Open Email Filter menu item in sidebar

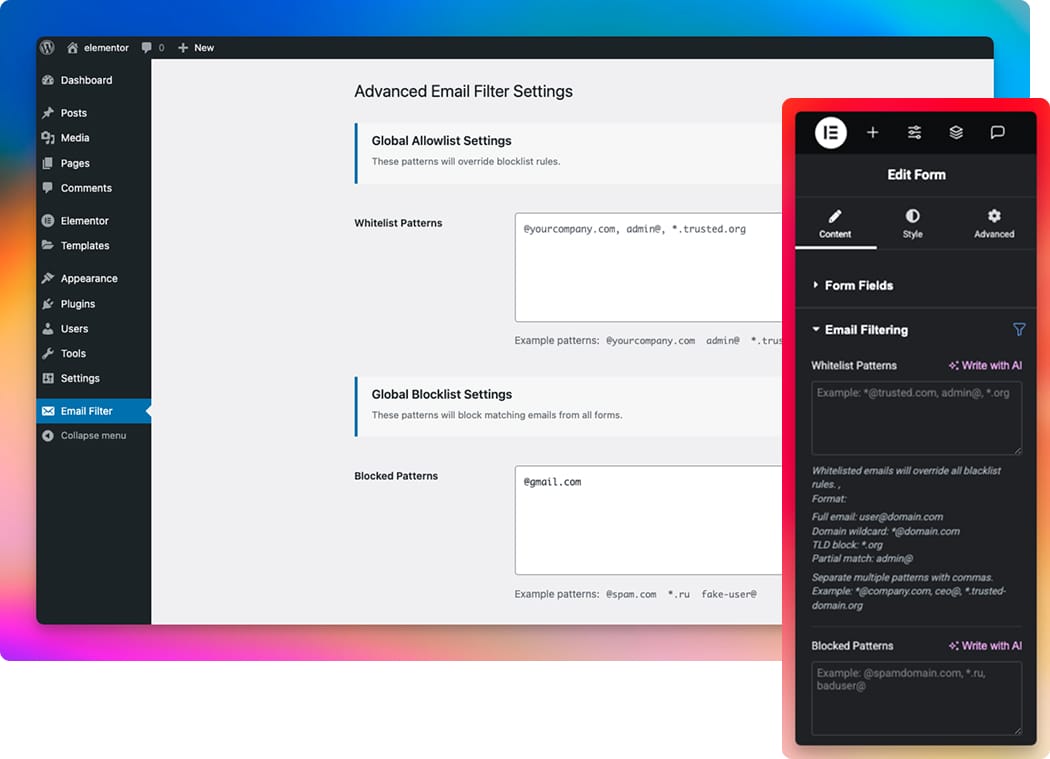(x=86, y=410)
